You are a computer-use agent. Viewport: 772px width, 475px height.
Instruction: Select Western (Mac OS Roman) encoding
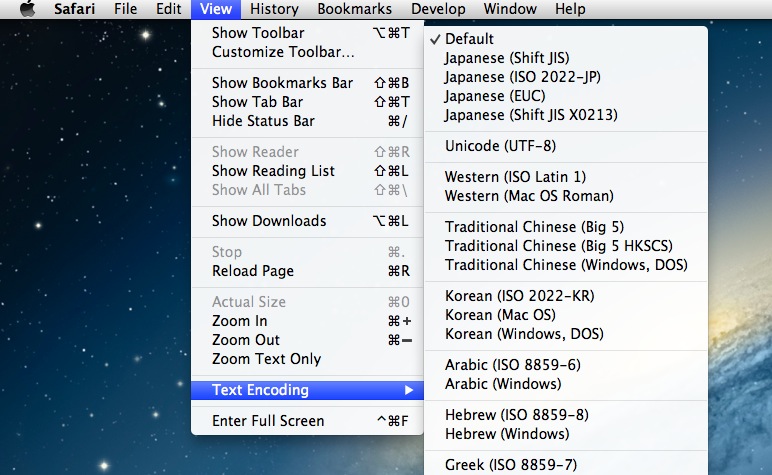(566, 196)
